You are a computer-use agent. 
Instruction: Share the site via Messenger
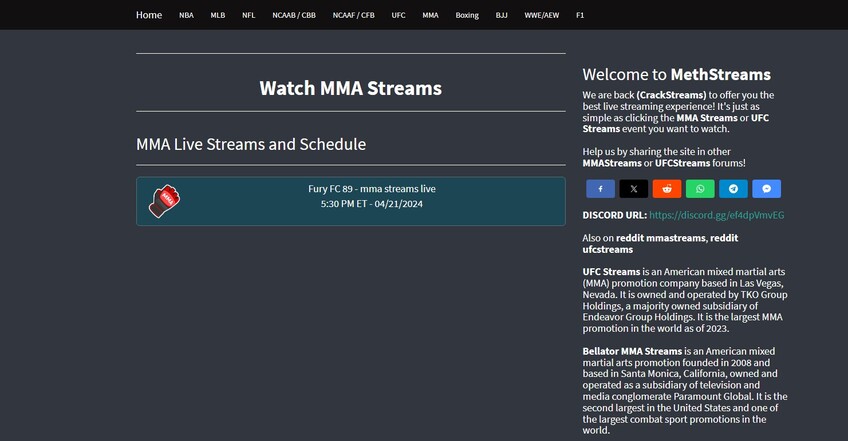(x=766, y=189)
